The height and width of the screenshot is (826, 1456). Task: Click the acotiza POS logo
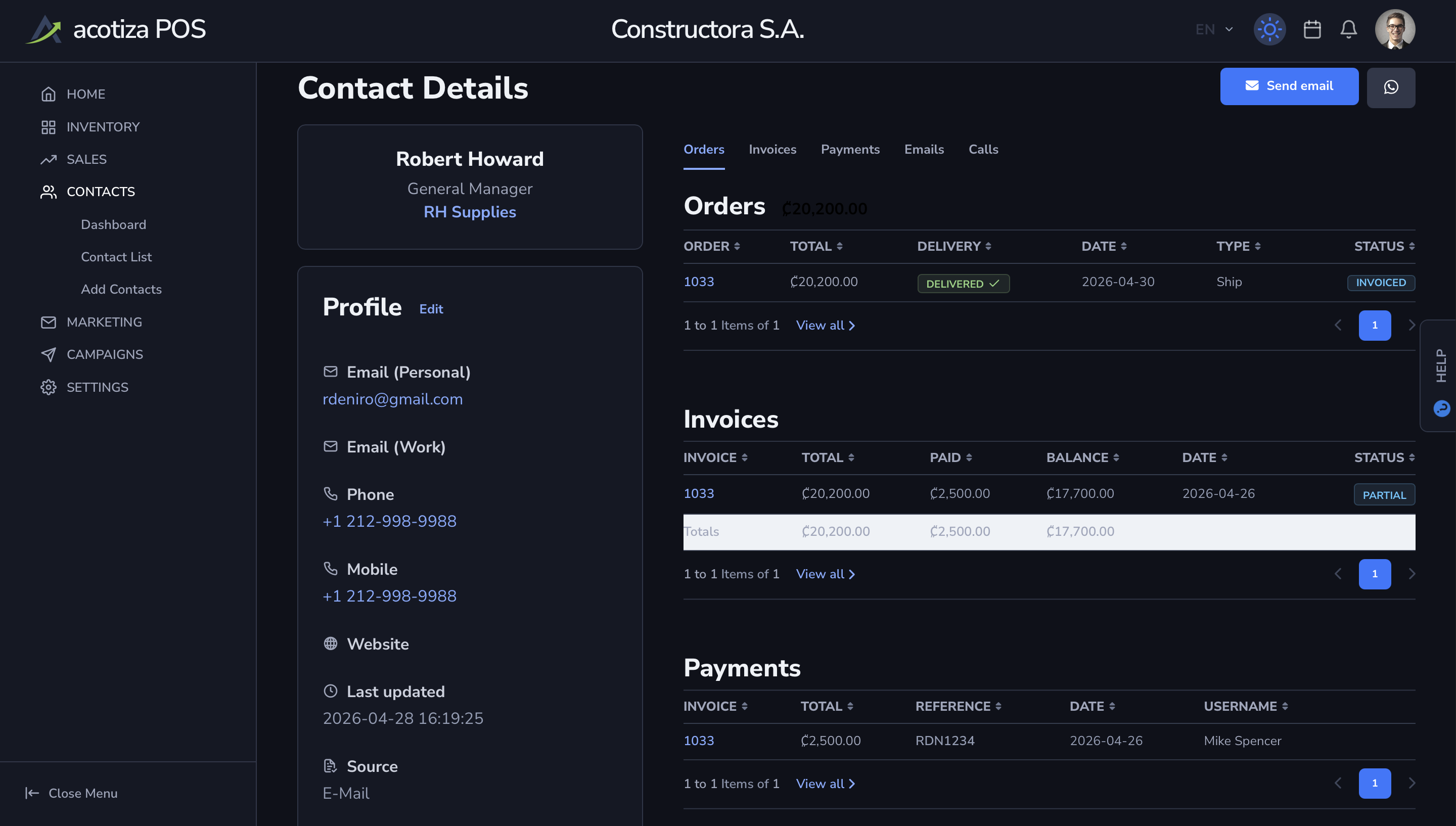(x=115, y=29)
